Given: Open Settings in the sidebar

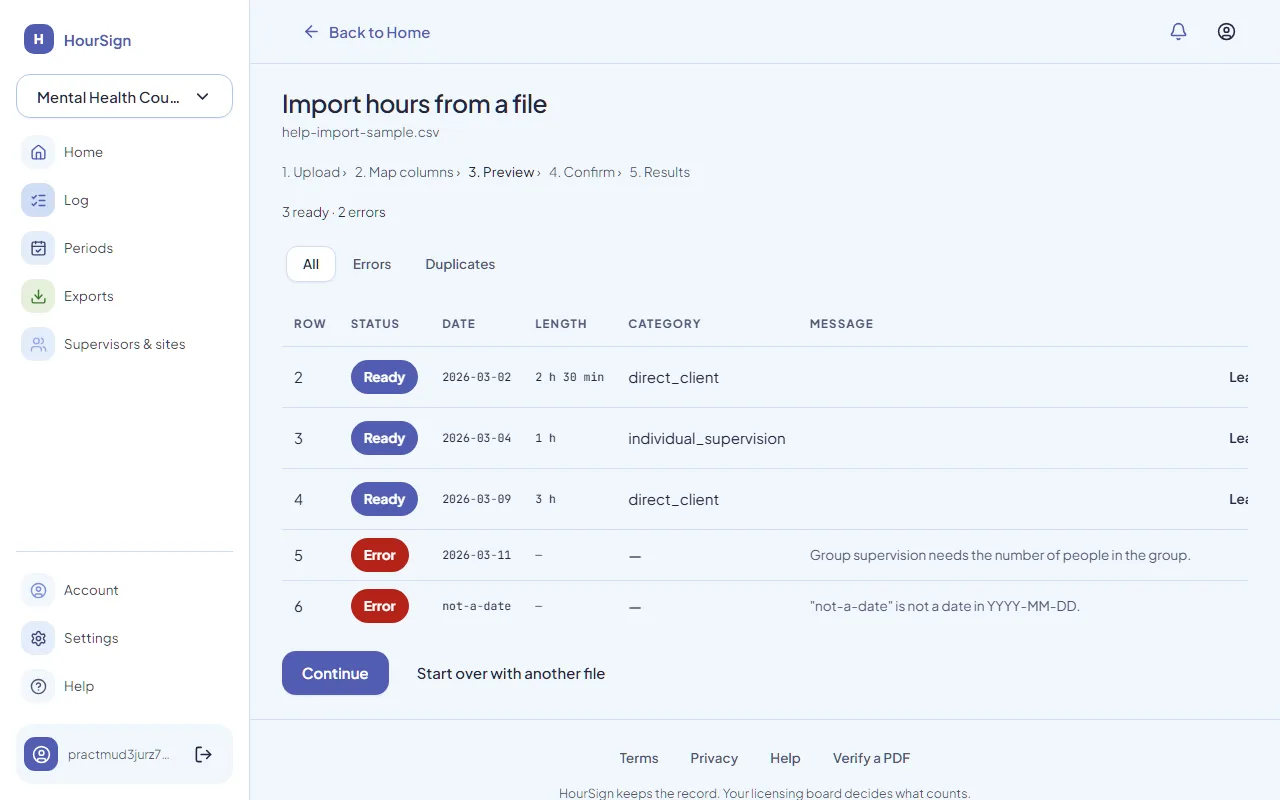Looking at the screenshot, I should point(91,638).
